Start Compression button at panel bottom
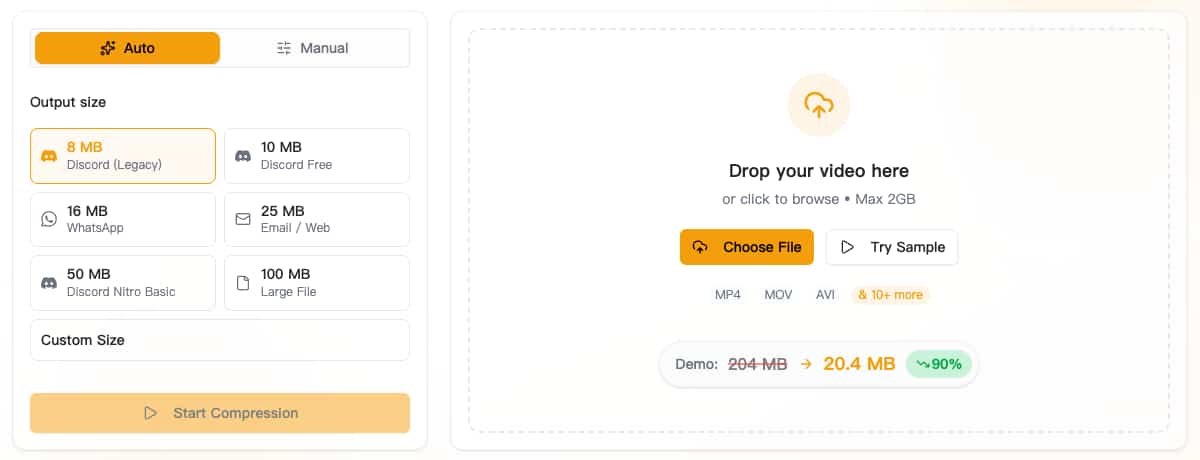Image resolution: width=1200 pixels, height=460 pixels. [219, 413]
